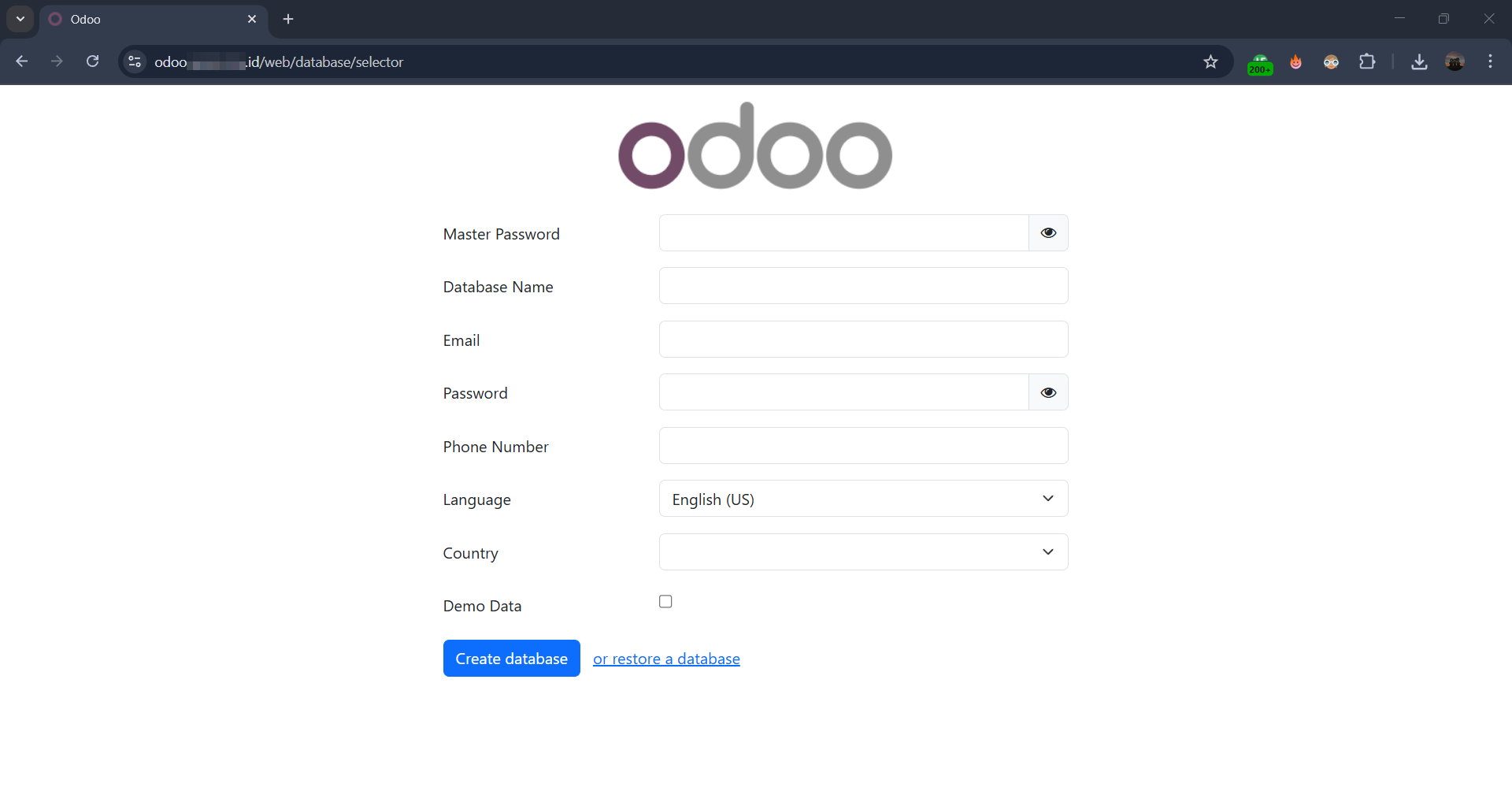The height and width of the screenshot is (802, 1512).
Task: Click the adblocker extension showing 200+ badge
Action: [1260, 61]
